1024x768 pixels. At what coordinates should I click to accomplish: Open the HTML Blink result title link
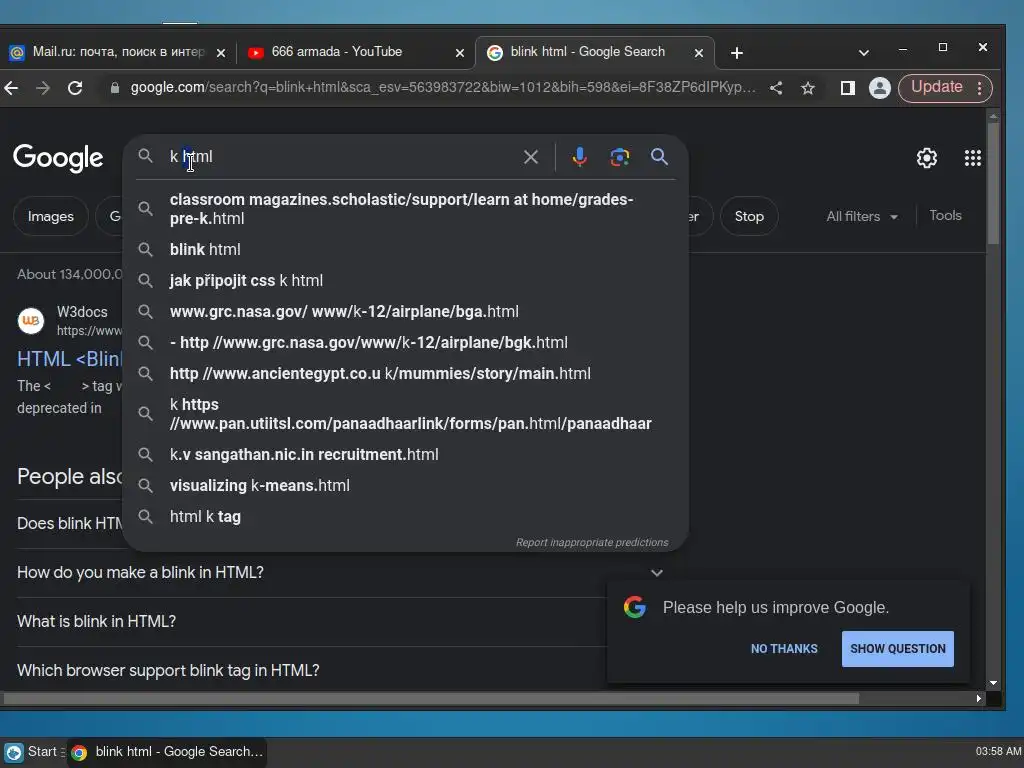69,359
